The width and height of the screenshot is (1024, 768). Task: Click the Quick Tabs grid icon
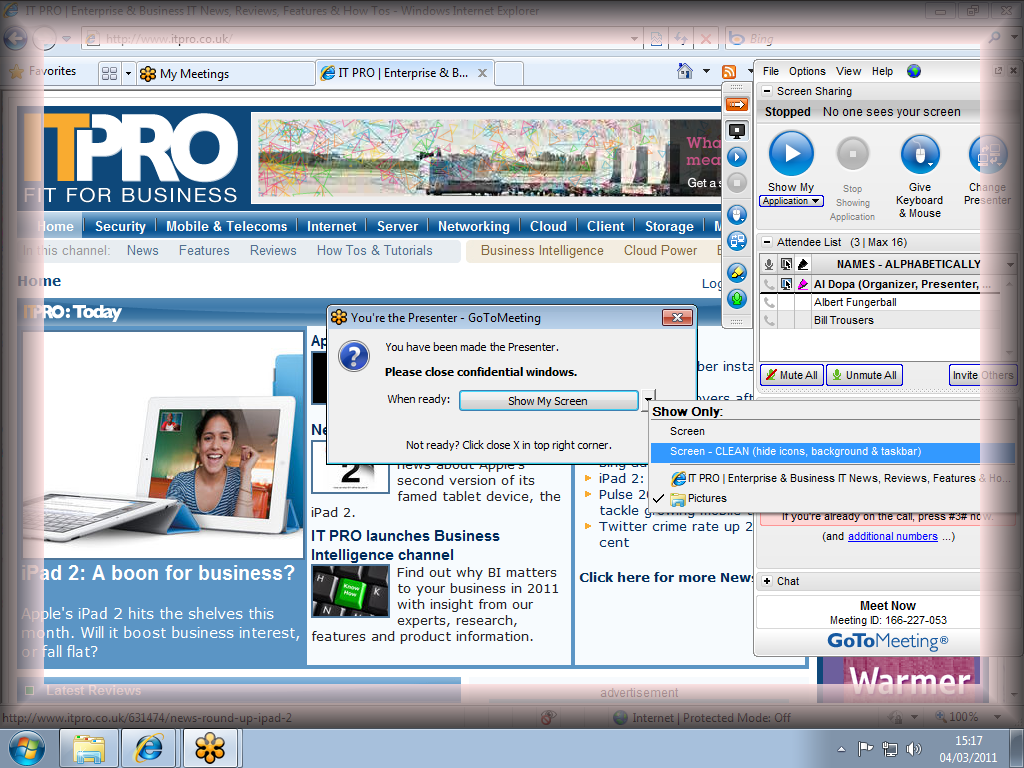tap(109, 73)
